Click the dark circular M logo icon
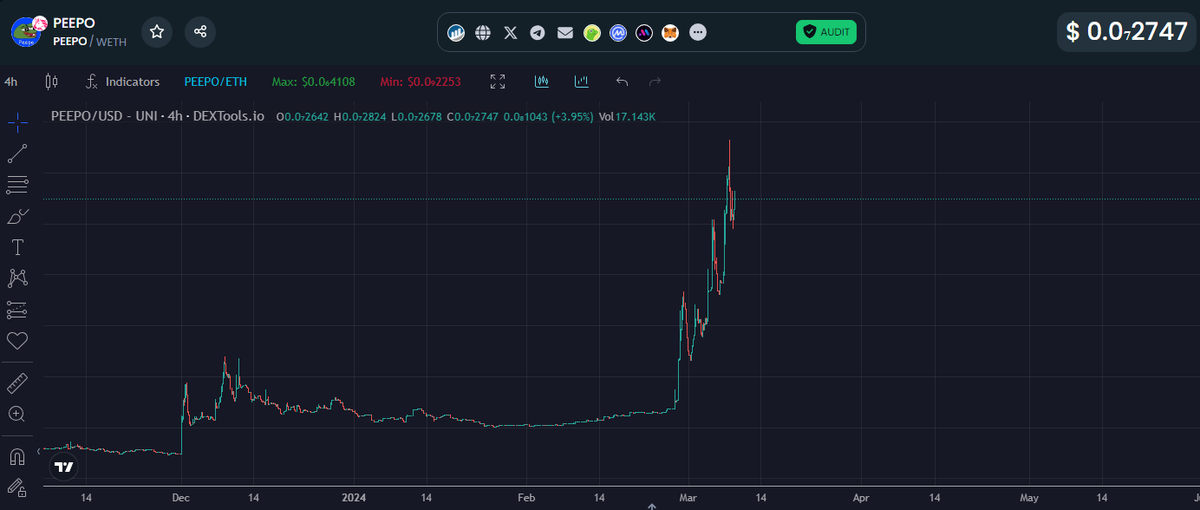1200x510 pixels. click(645, 32)
